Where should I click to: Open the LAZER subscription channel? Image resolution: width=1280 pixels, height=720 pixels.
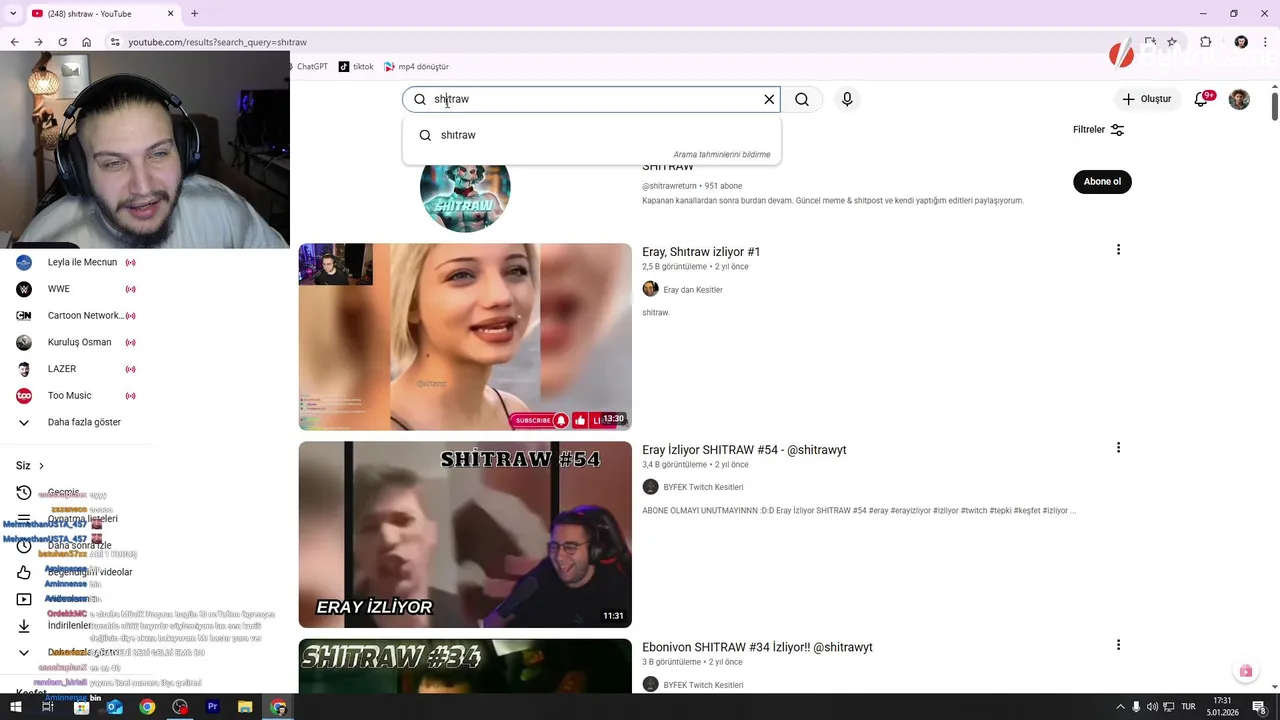pos(76,369)
